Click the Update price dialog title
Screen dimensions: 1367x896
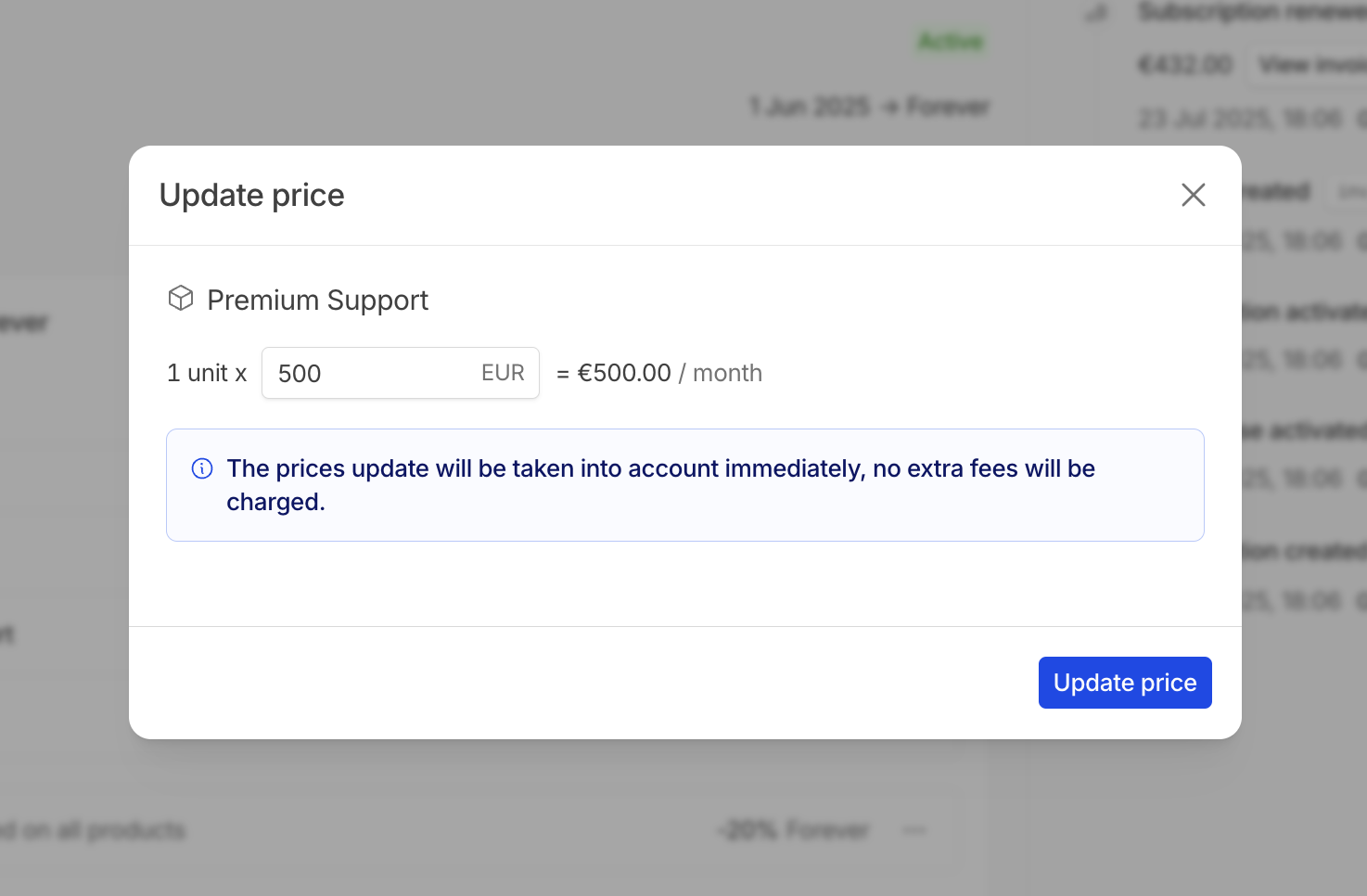(251, 196)
